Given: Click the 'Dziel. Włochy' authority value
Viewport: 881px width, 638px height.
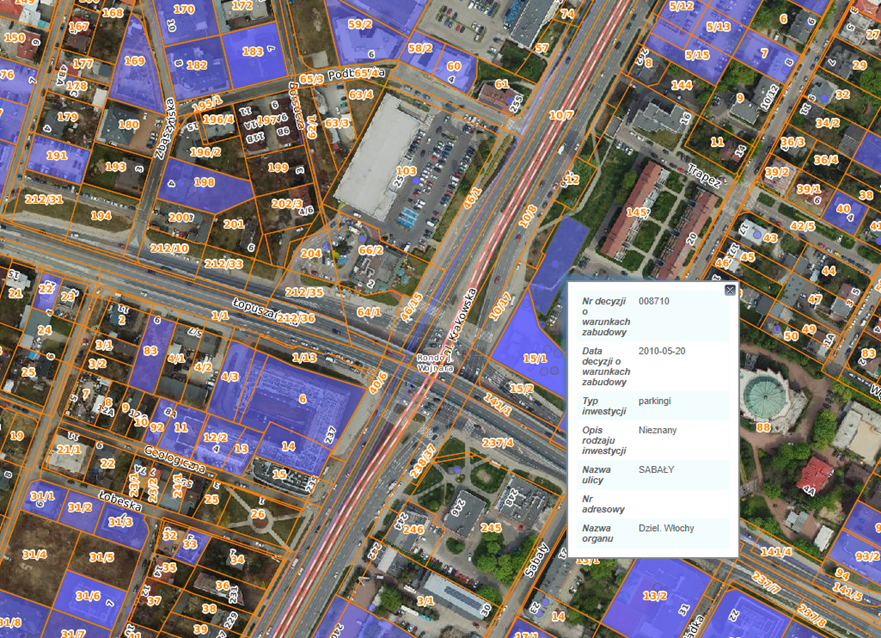Looking at the screenshot, I should pyautogui.click(x=666, y=527).
